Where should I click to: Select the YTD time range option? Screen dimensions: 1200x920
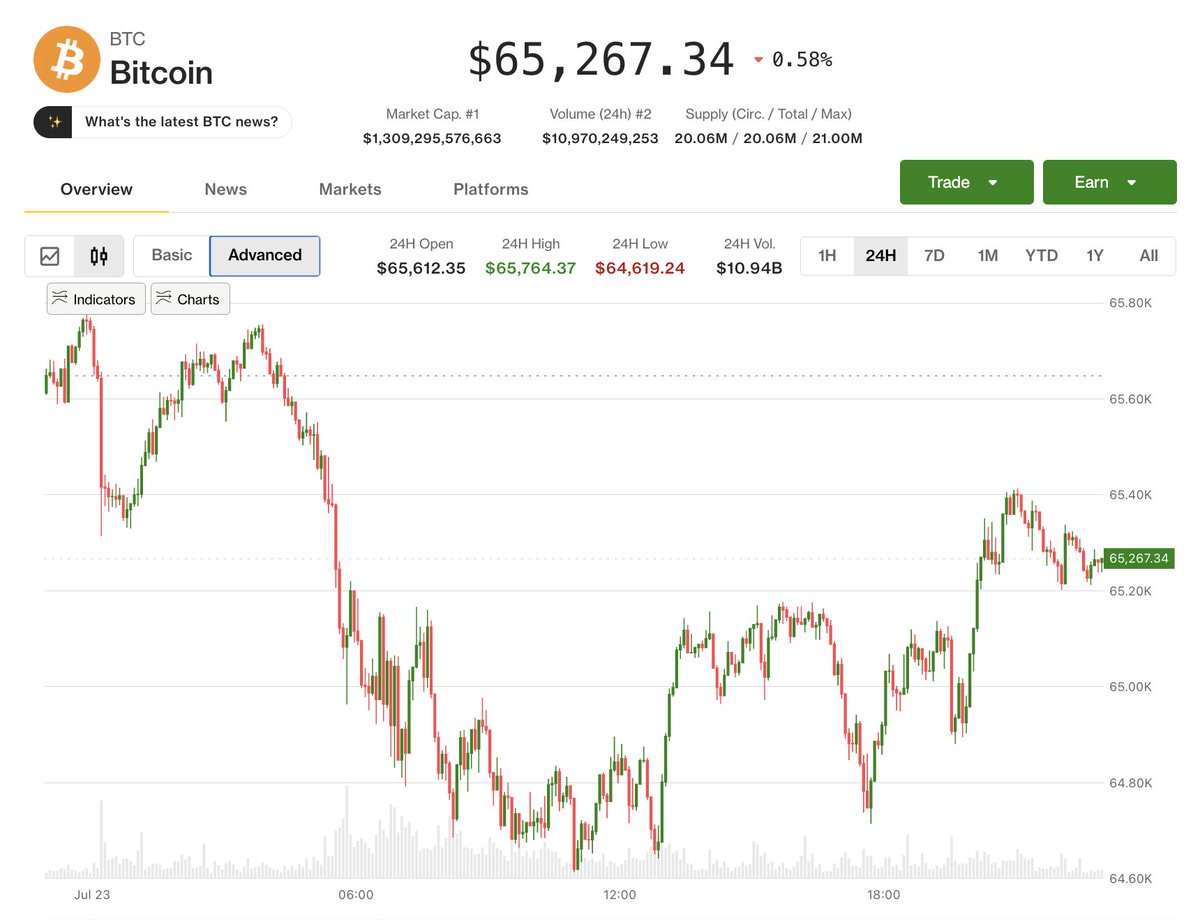1041,256
